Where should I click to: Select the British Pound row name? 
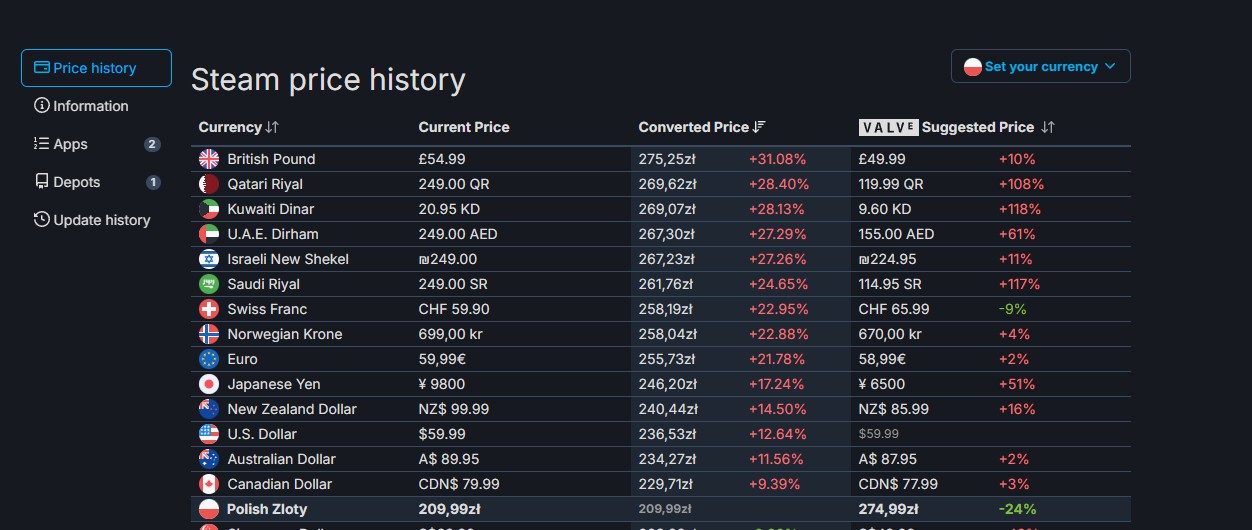271,159
